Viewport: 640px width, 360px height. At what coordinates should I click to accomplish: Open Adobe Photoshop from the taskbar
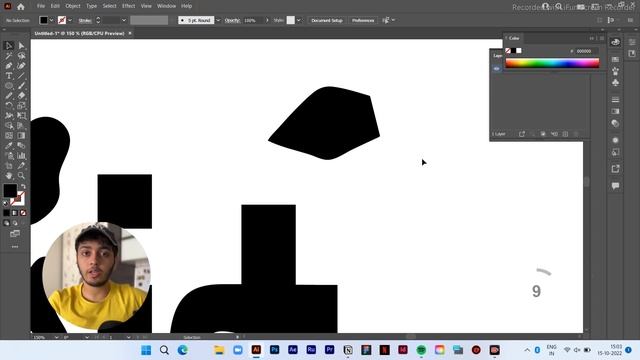click(274, 350)
